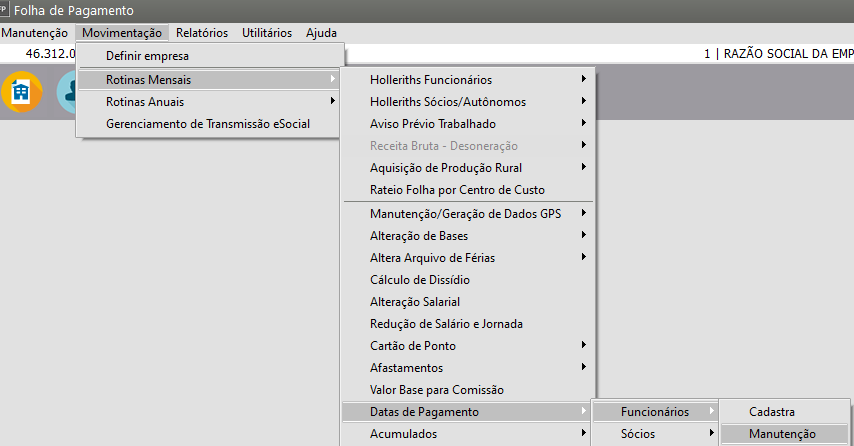Click the blue person icon in toolbar

pos(66,92)
